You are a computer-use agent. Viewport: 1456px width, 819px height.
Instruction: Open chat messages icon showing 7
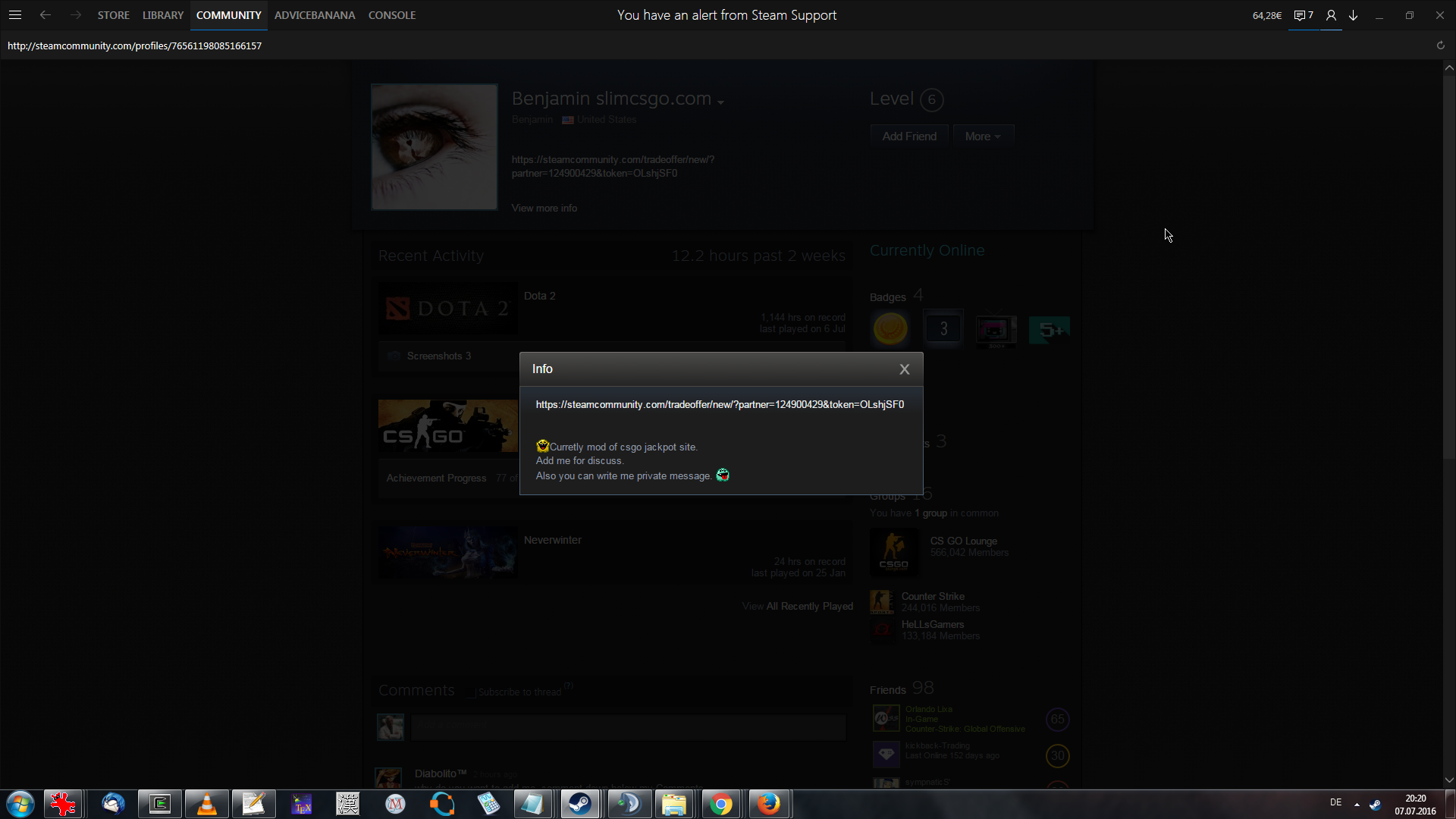pyautogui.click(x=1303, y=15)
